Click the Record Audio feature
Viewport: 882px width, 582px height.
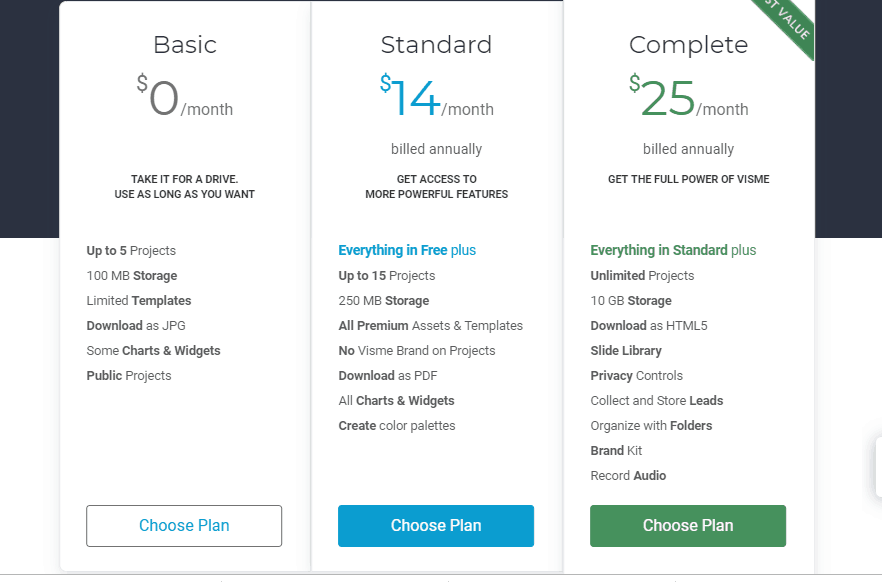[x=628, y=476]
